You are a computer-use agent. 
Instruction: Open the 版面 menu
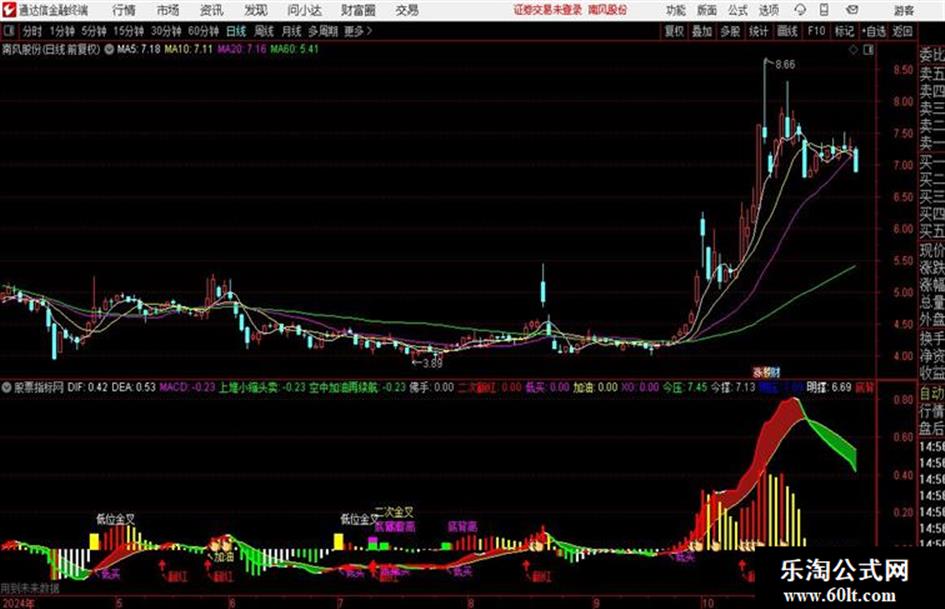coord(706,10)
